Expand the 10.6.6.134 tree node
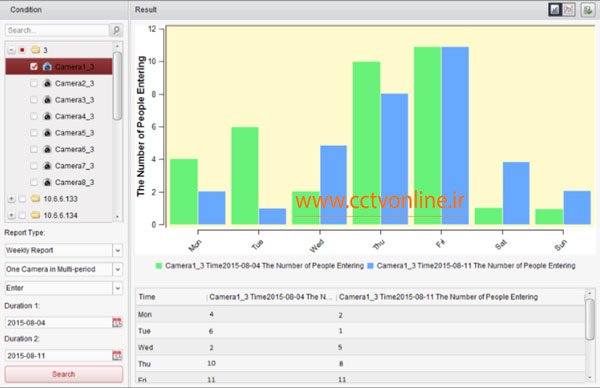The image size is (600, 388). click(x=11, y=215)
